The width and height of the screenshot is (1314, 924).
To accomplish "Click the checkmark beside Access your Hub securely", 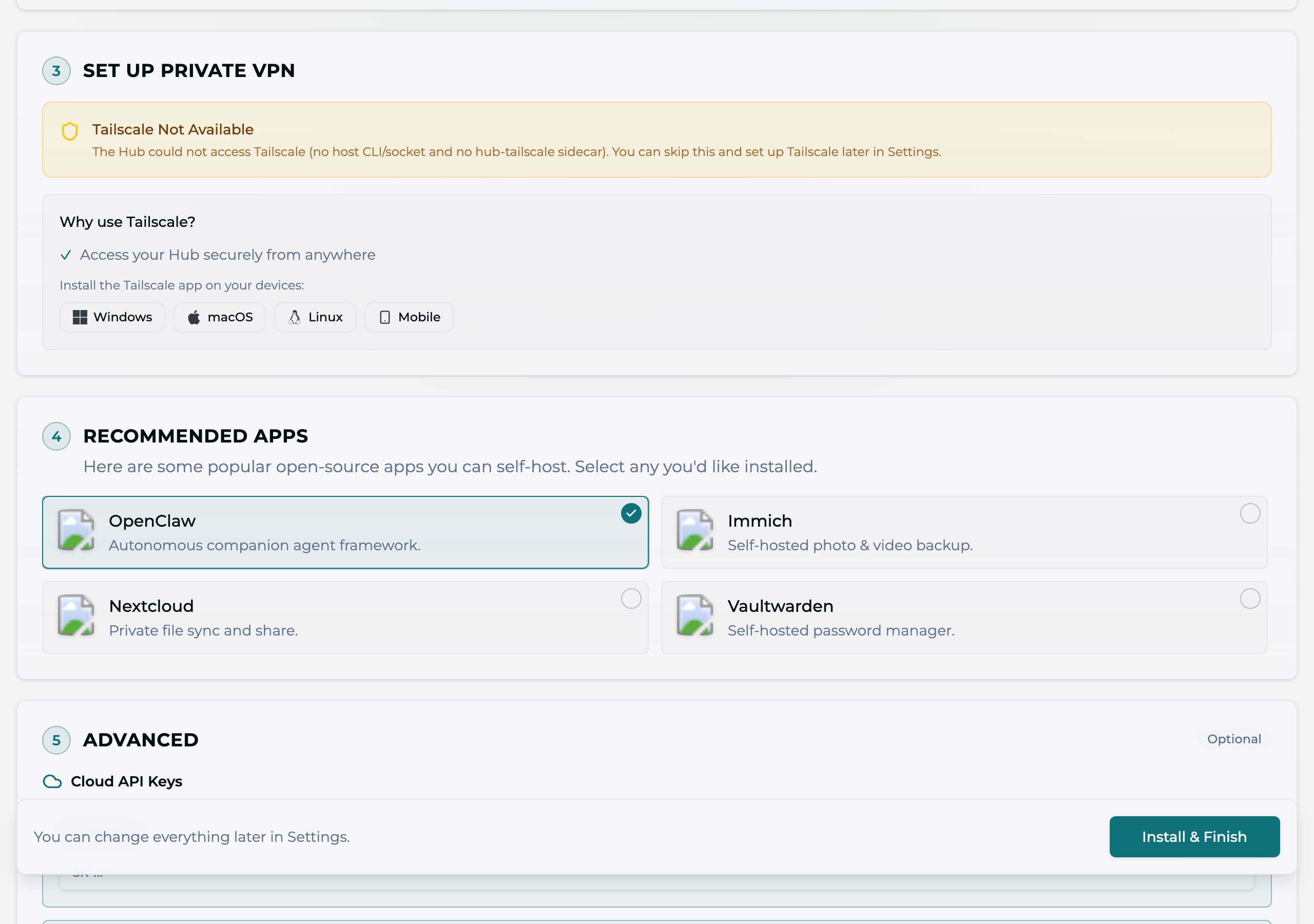I will 66,255.
